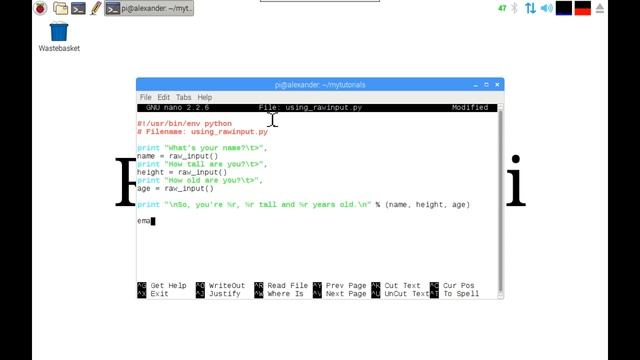Image resolution: width=640 pixels, height=360 pixels.
Task: Click '(name, height, age)' in the last print
Action: 427,204
